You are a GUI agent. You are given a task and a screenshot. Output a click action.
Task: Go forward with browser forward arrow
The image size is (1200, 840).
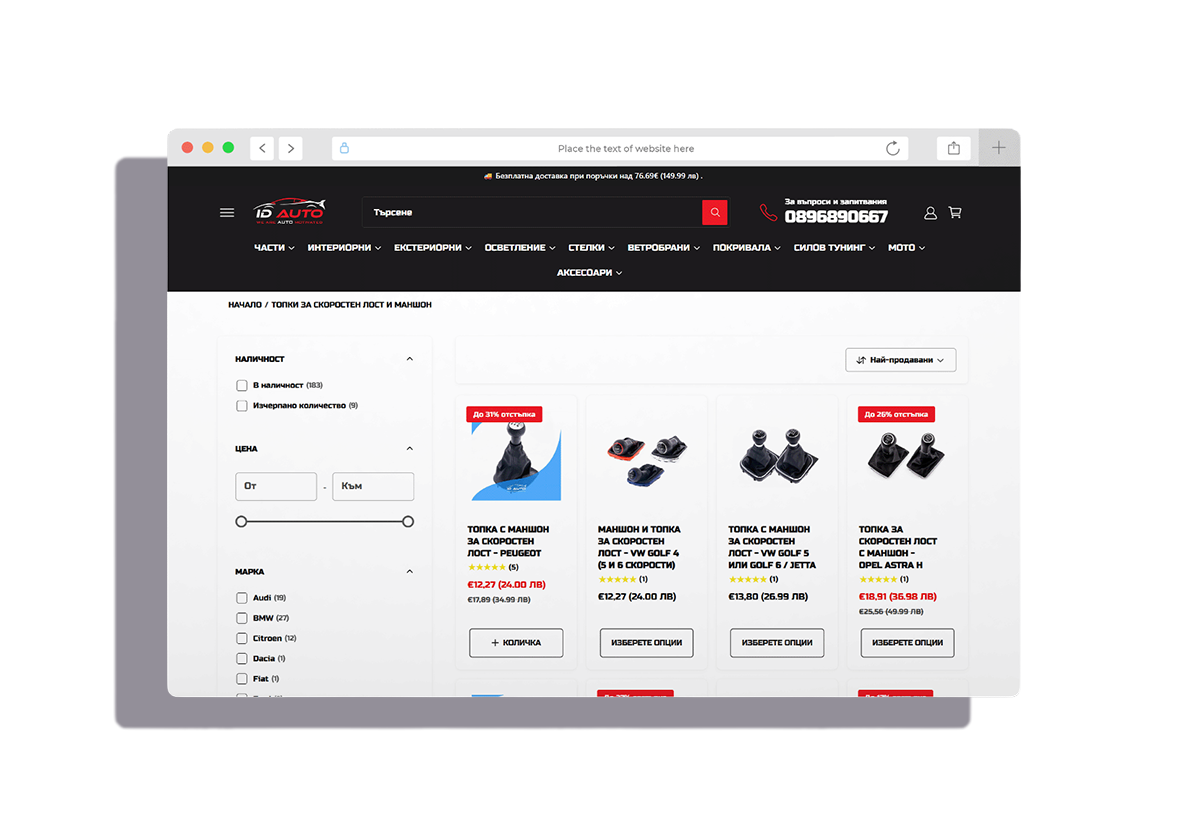point(290,148)
